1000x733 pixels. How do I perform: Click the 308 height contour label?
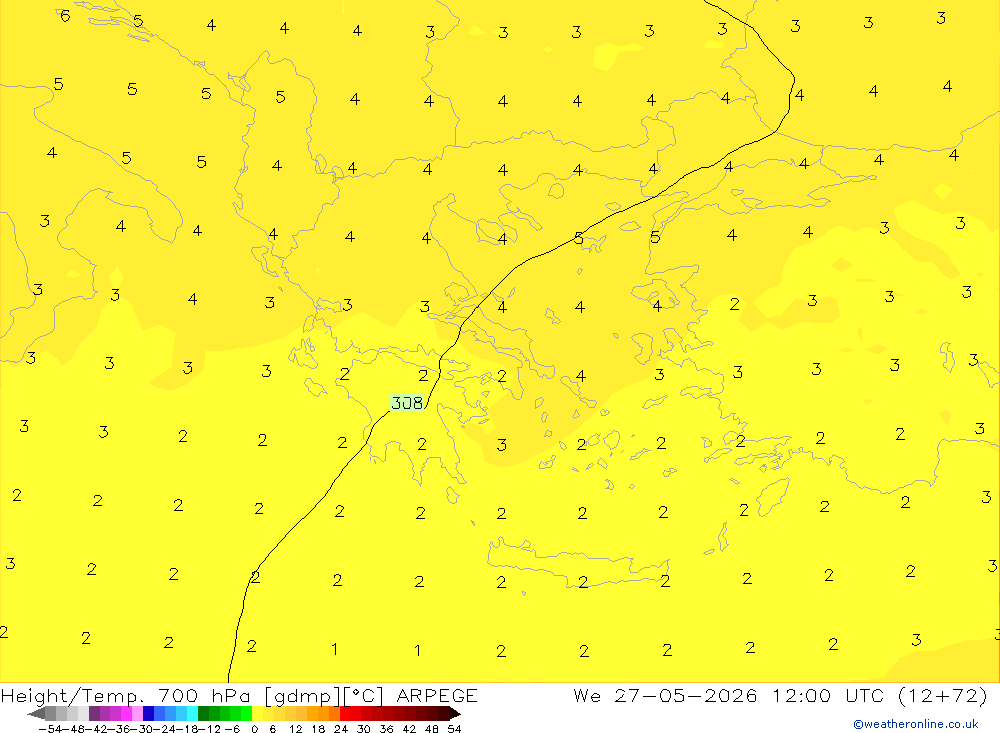tap(407, 403)
